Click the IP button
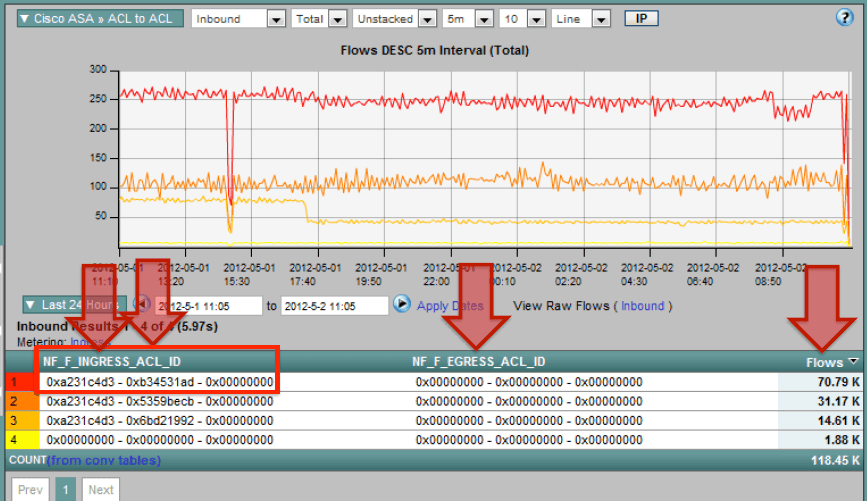The image size is (868, 501). (x=641, y=18)
